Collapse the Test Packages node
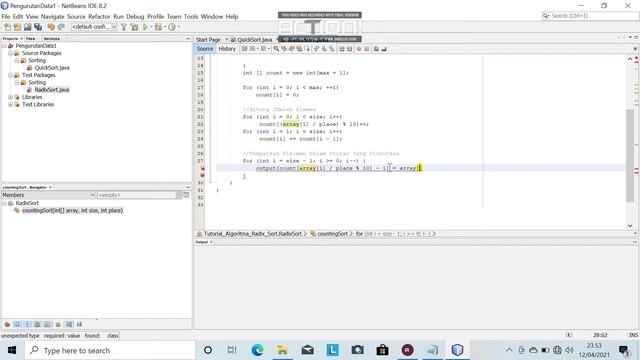The width and height of the screenshot is (640, 360). [11, 75]
